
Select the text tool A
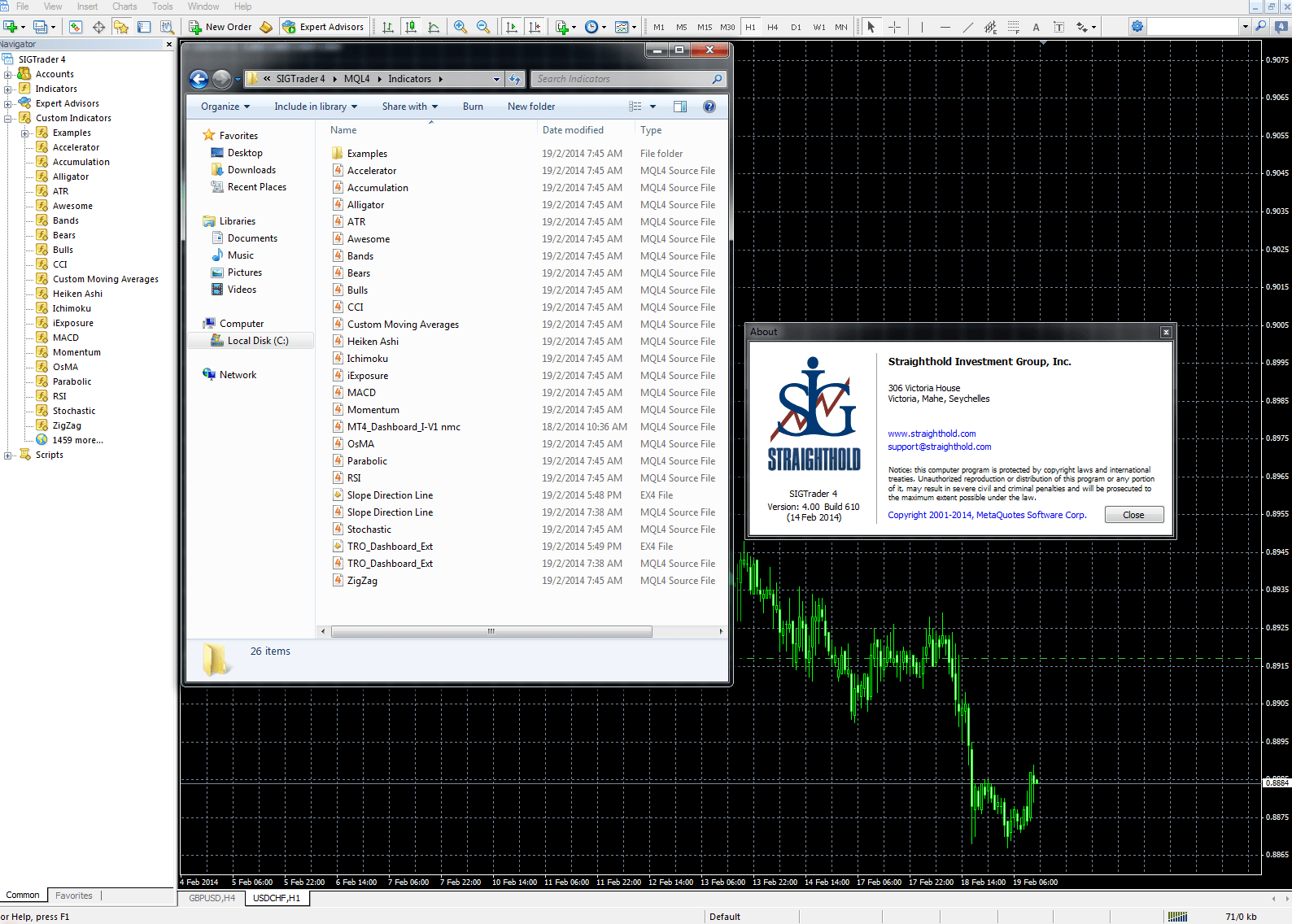pos(1036,27)
